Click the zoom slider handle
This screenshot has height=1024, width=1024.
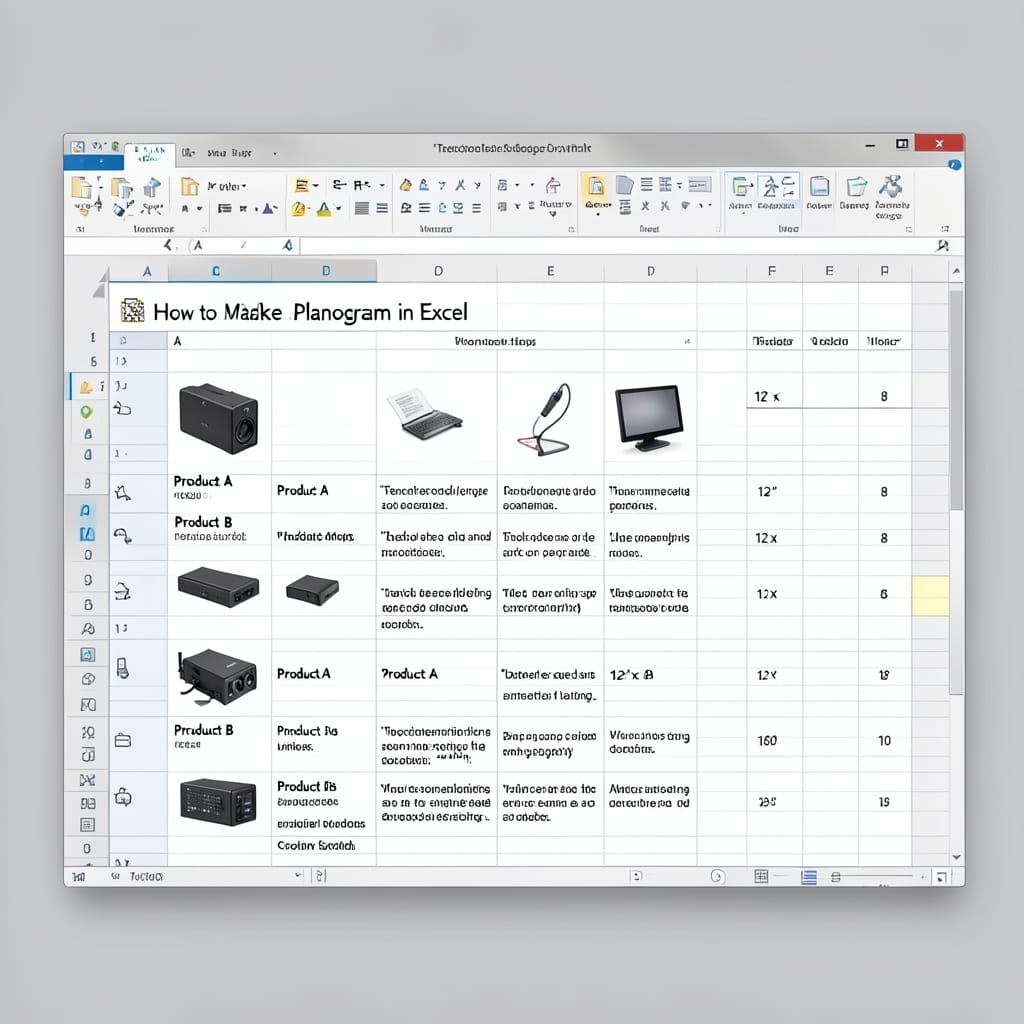(835, 877)
